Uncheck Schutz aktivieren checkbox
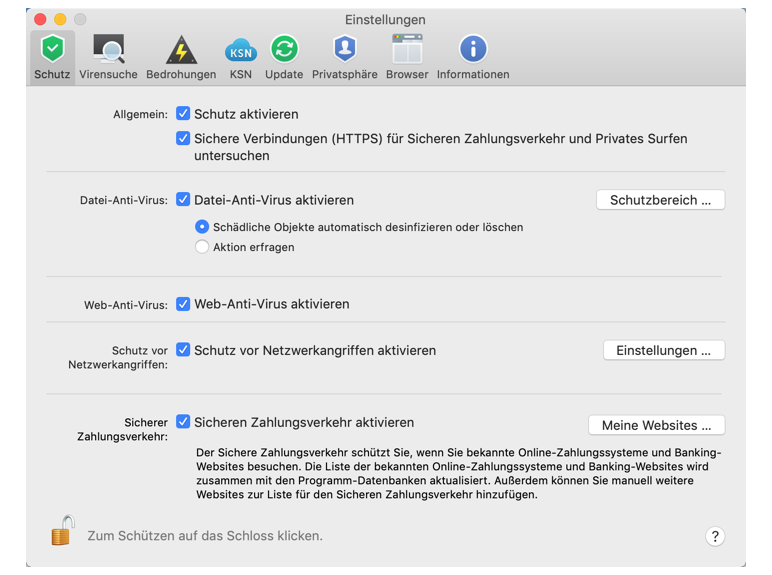 183,114
